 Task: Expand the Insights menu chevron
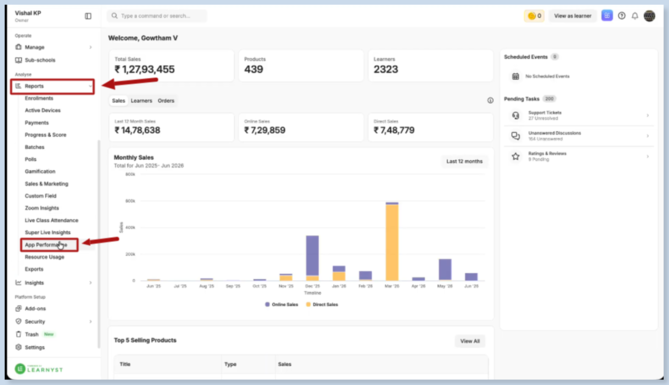point(90,283)
